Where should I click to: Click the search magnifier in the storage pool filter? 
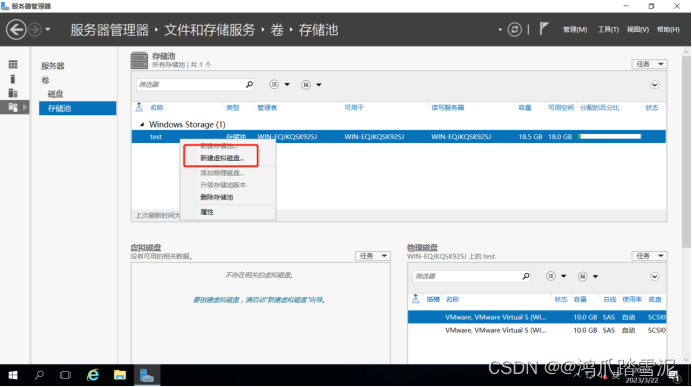249,84
